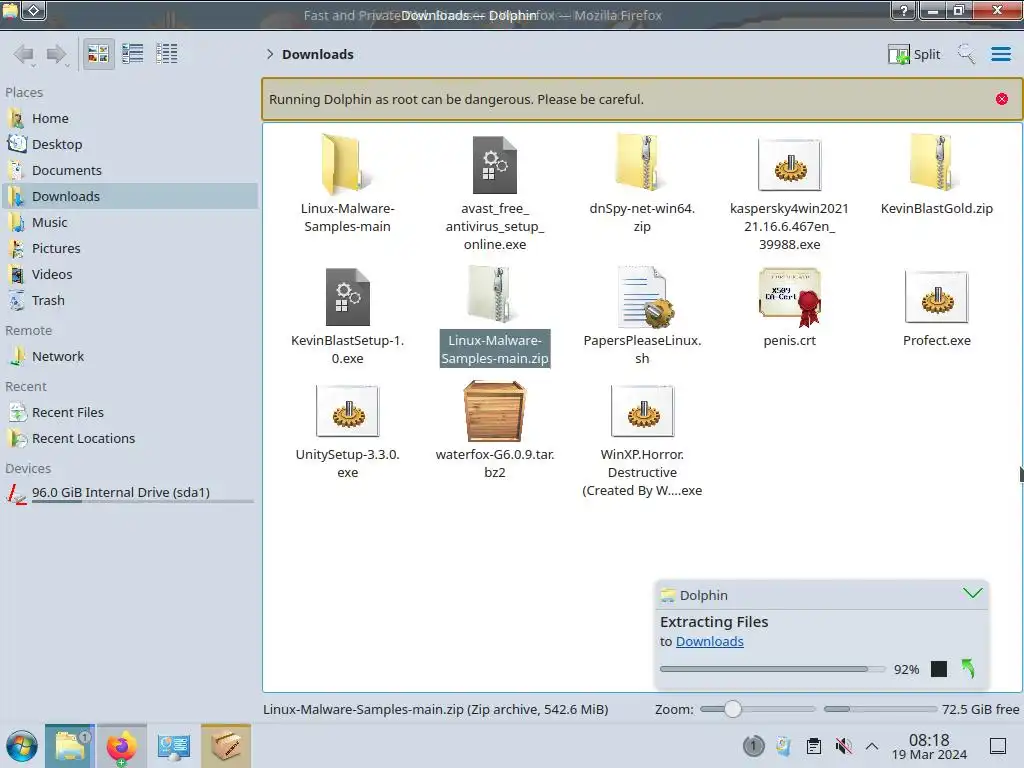Select WinXP.Horror.Destructive exe icon
Image resolution: width=1024 pixels, height=768 pixels.
(x=642, y=411)
